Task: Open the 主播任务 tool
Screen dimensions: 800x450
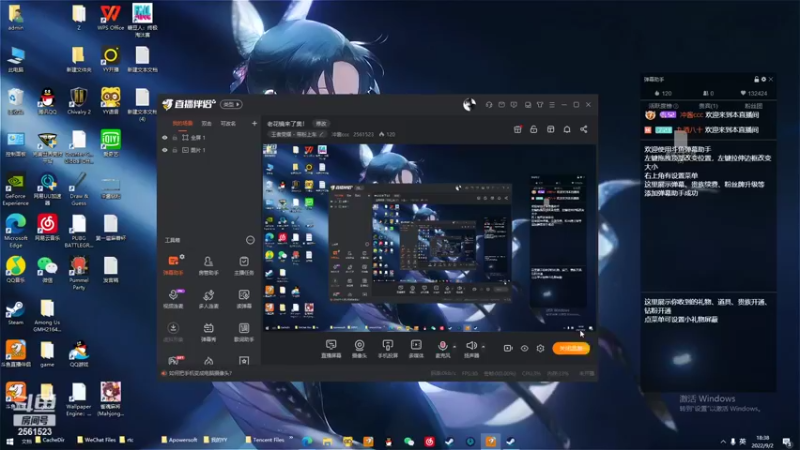Action: [244, 265]
